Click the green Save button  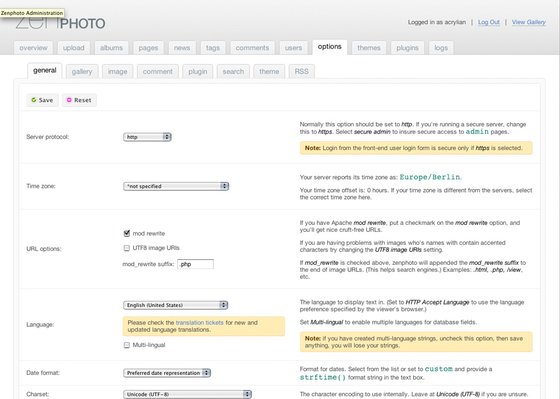click(x=42, y=100)
